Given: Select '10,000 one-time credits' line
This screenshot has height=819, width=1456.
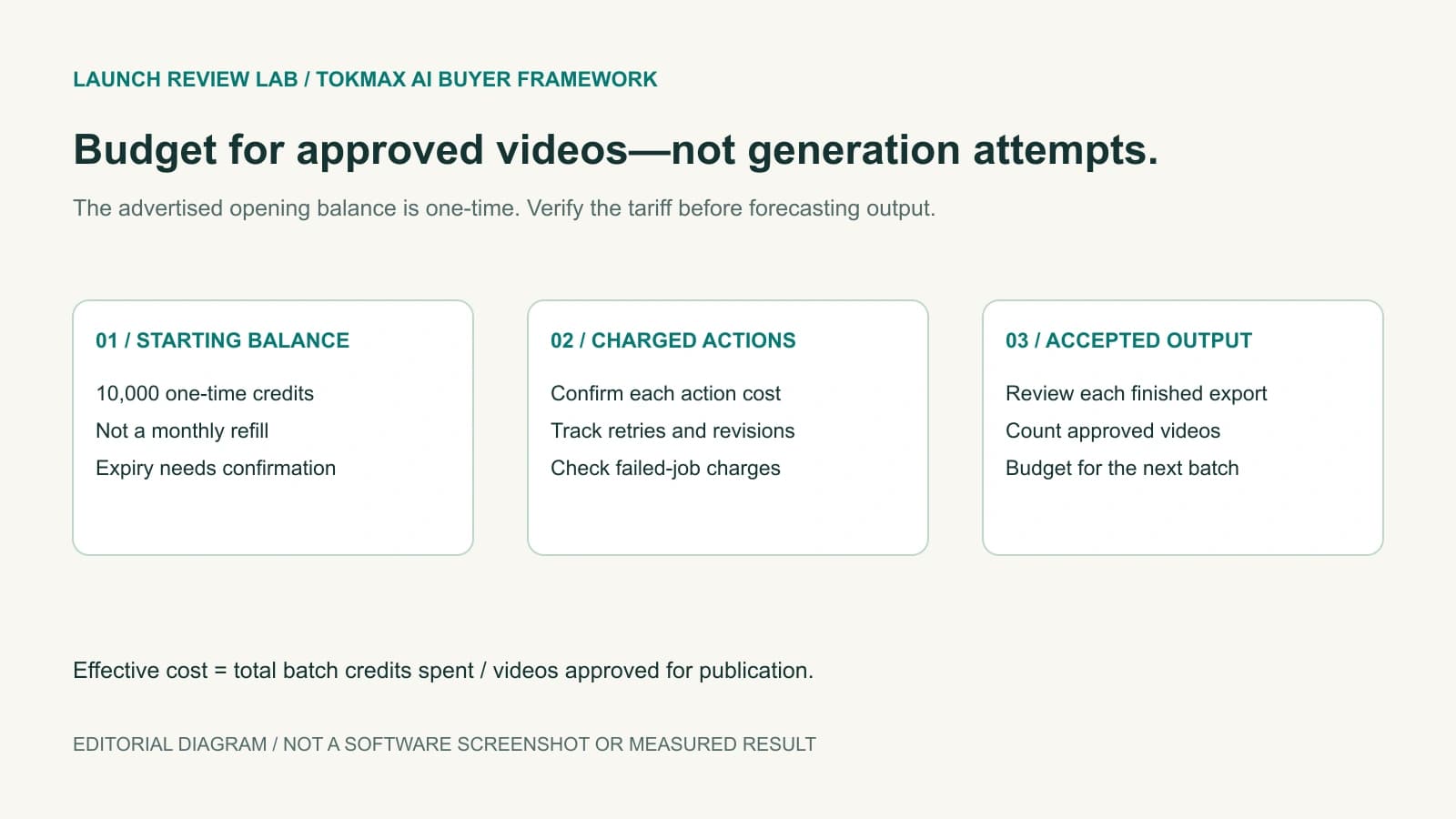Looking at the screenshot, I should pos(205,393).
